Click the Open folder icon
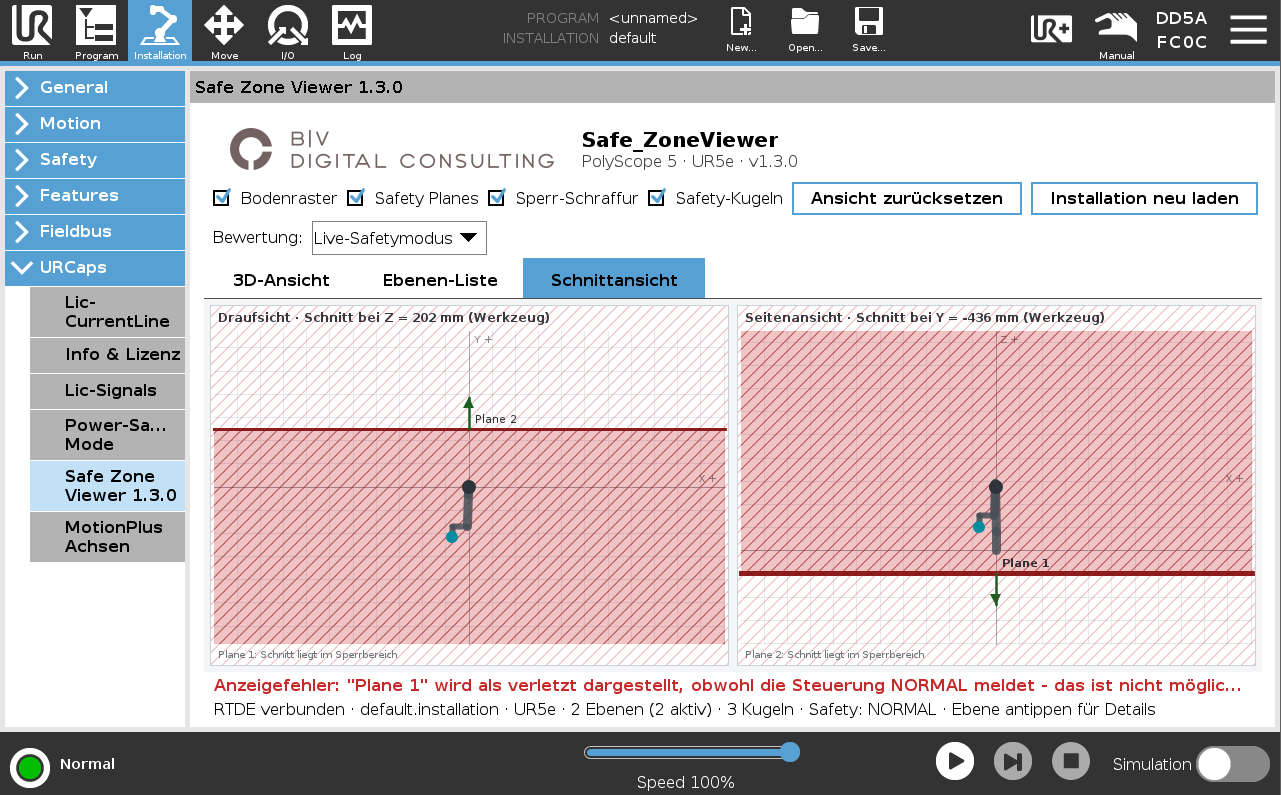Image resolution: width=1281 pixels, height=795 pixels. coord(805,22)
